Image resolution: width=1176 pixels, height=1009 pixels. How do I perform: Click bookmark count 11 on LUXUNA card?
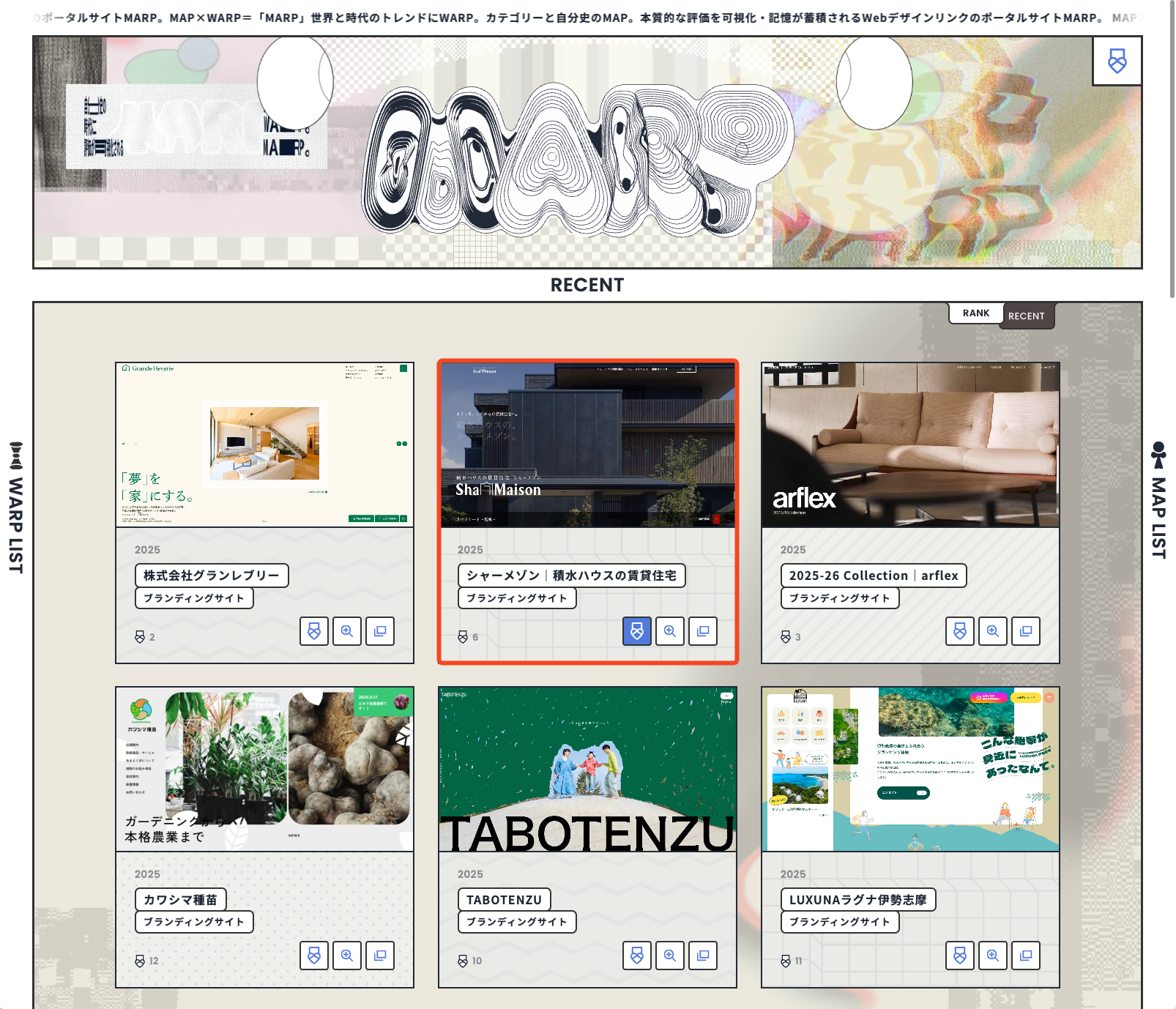tap(792, 961)
